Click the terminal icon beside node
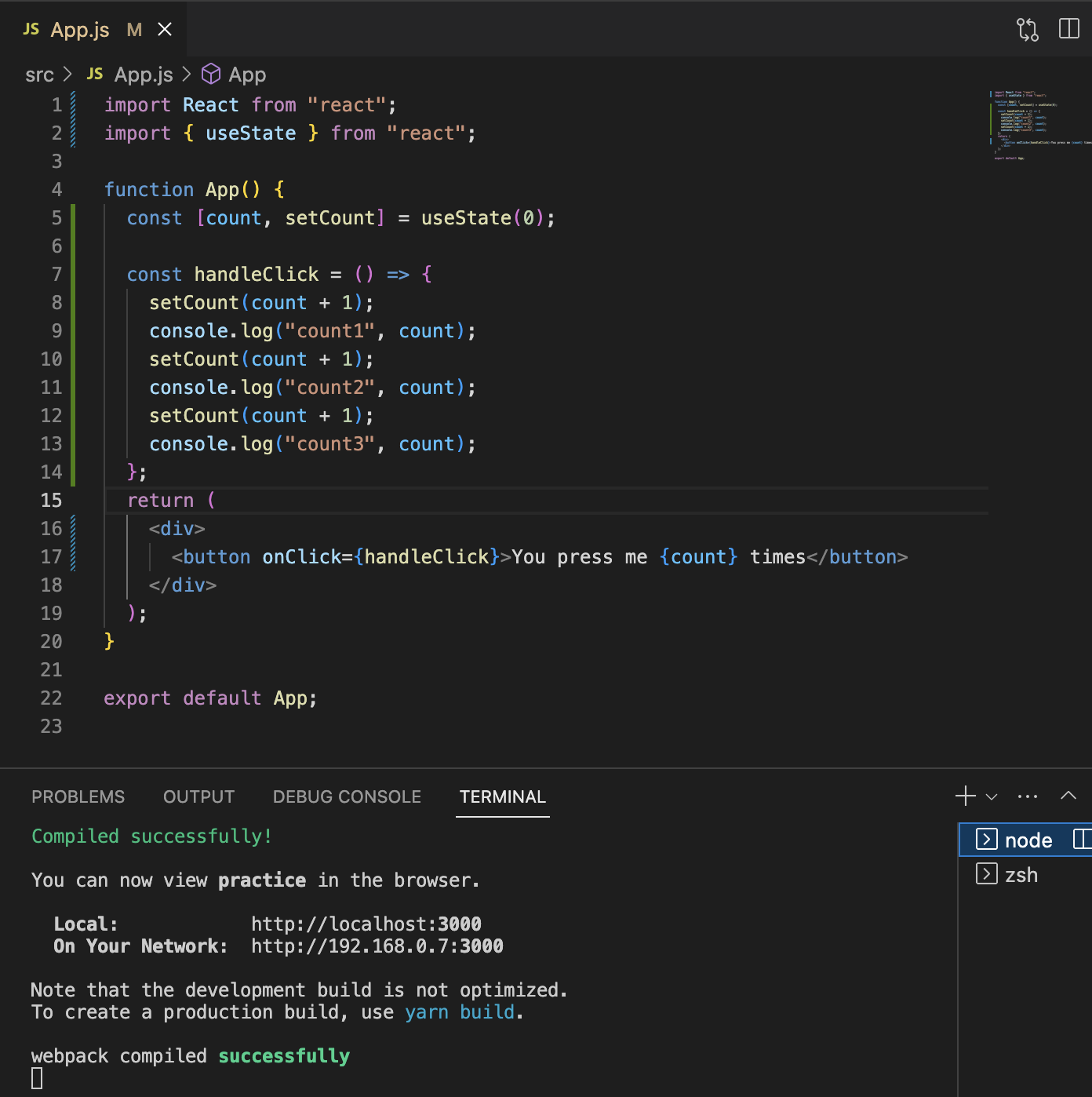This screenshot has width=1092, height=1097. pyautogui.click(x=986, y=839)
